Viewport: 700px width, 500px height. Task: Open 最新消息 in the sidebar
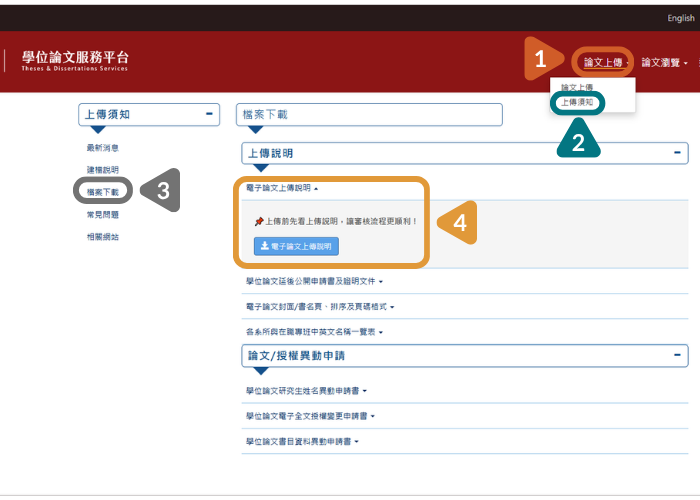103,148
